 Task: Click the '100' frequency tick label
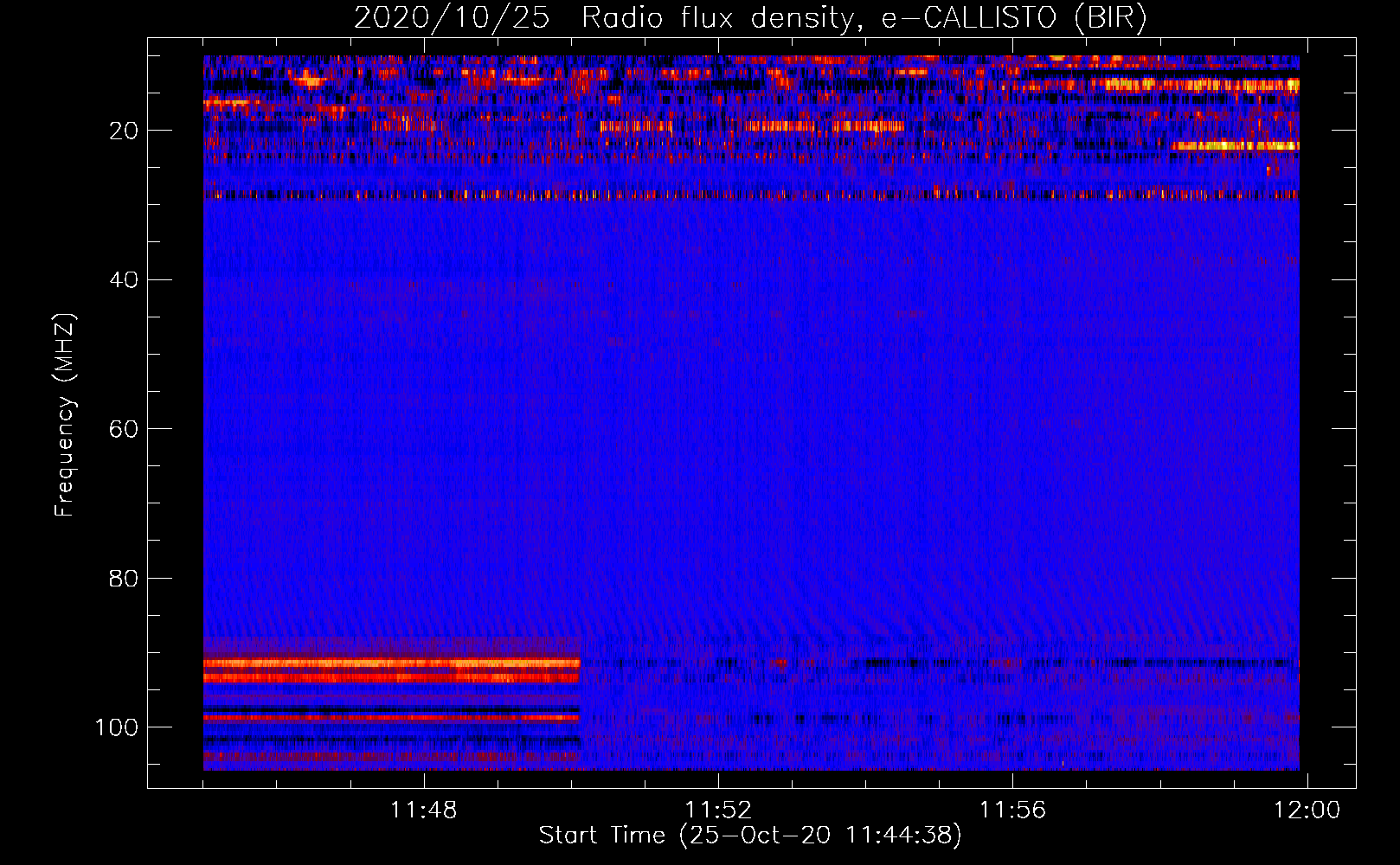pyautogui.click(x=117, y=727)
